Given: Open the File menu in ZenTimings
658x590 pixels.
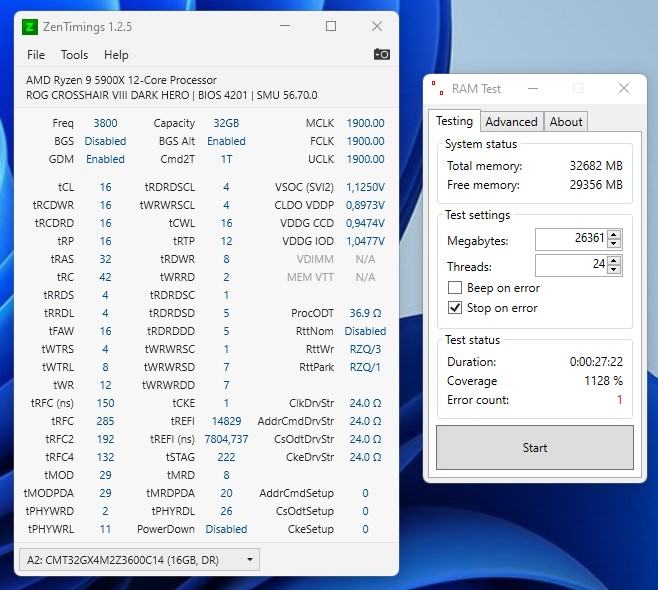Looking at the screenshot, I should 36,55.
